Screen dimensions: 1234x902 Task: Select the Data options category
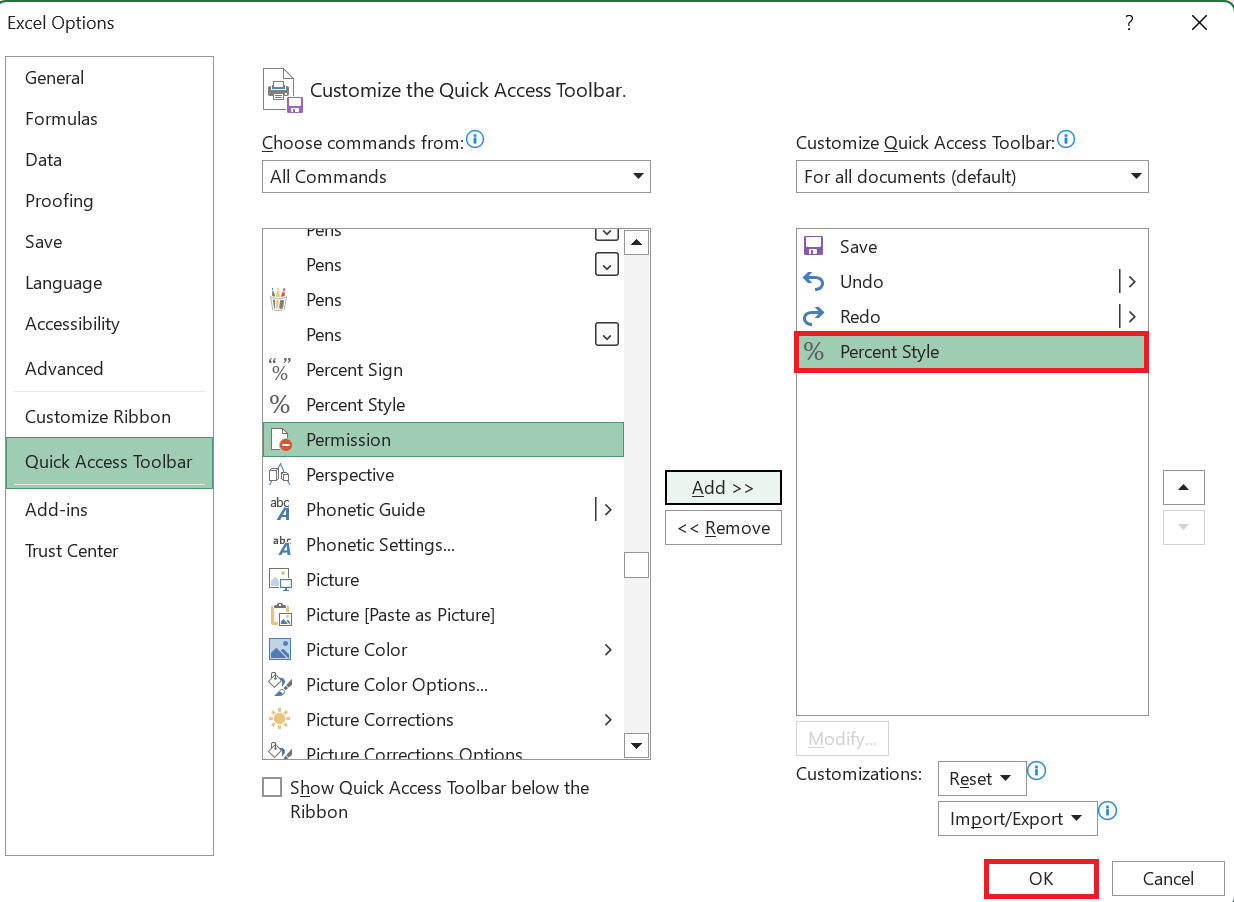click(x=109, y=160)
